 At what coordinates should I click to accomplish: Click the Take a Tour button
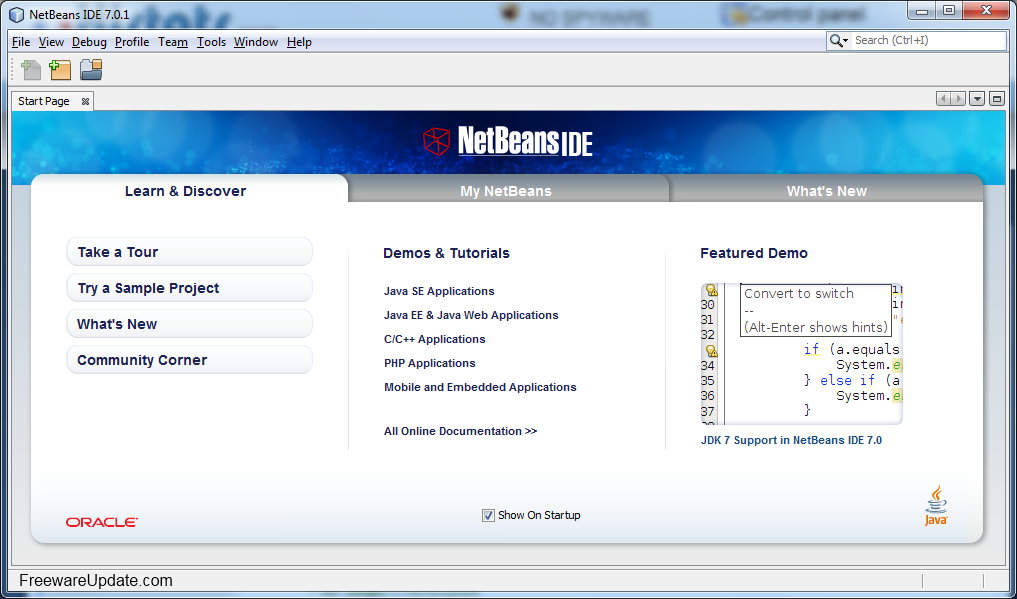click(189, 252)
